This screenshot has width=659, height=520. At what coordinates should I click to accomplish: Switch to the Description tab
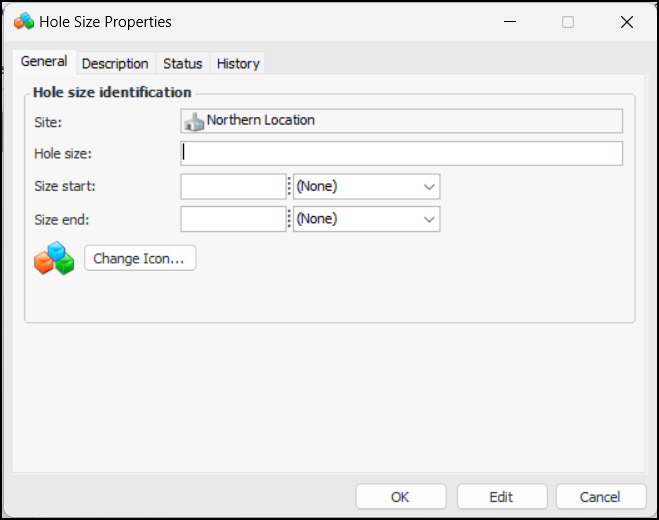115,63
